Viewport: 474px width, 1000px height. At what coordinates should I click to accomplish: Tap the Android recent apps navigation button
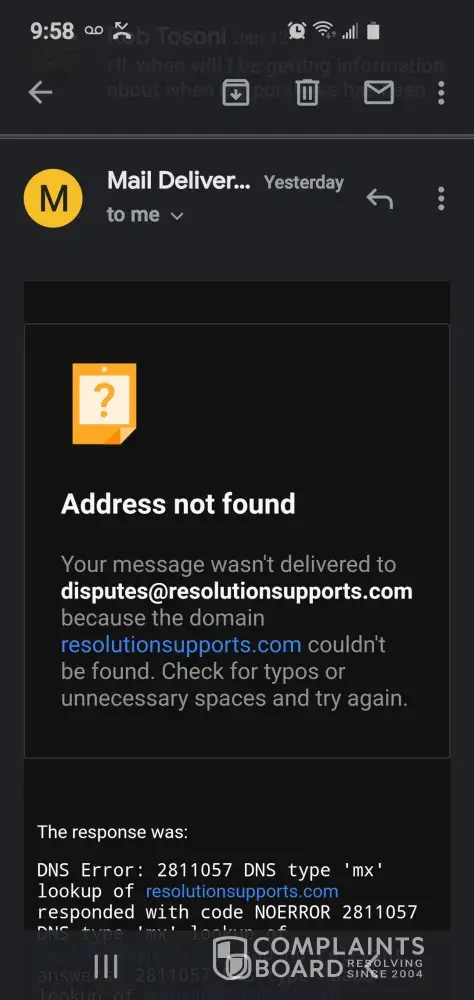click(105, 966)
